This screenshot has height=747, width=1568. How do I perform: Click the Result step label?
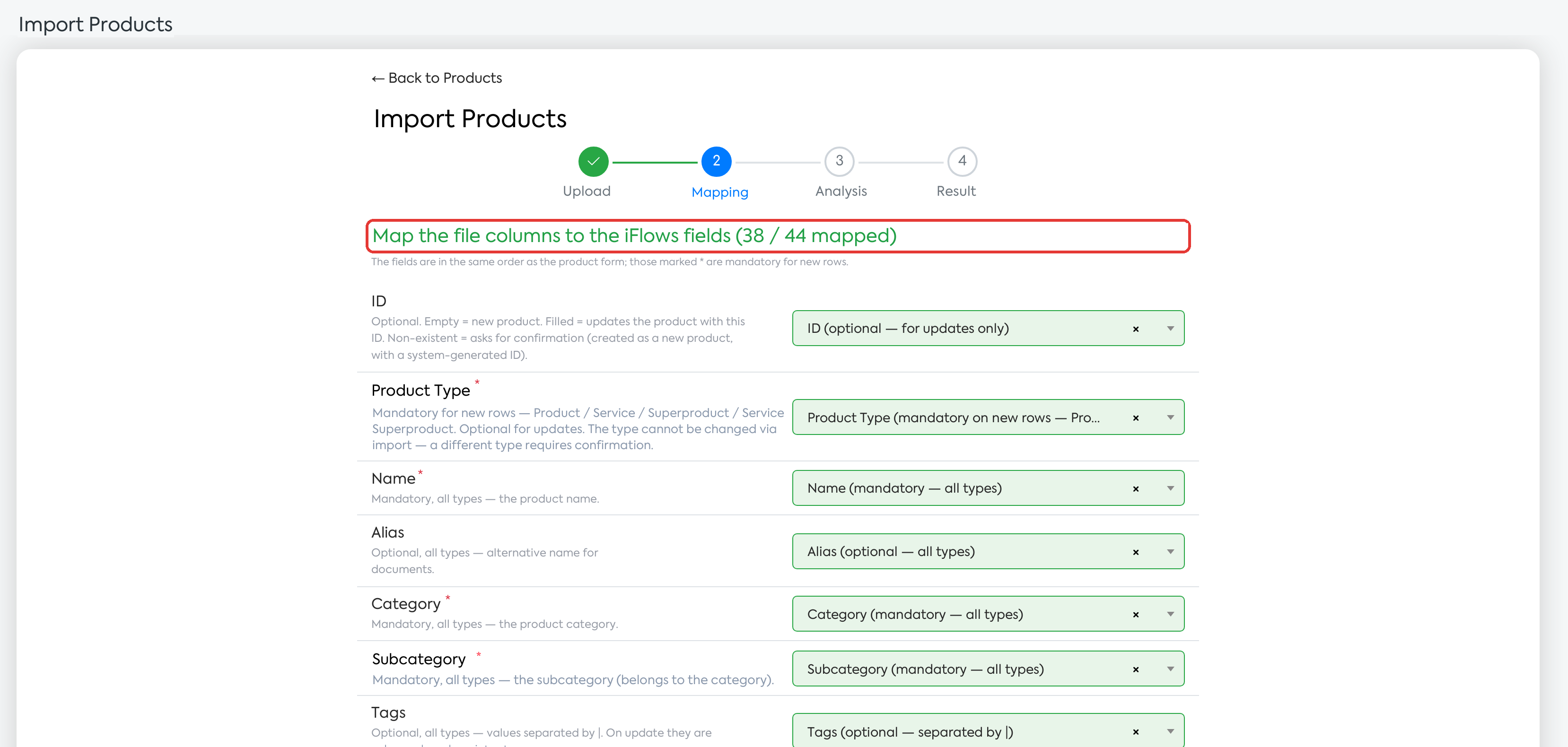(955, 191)
